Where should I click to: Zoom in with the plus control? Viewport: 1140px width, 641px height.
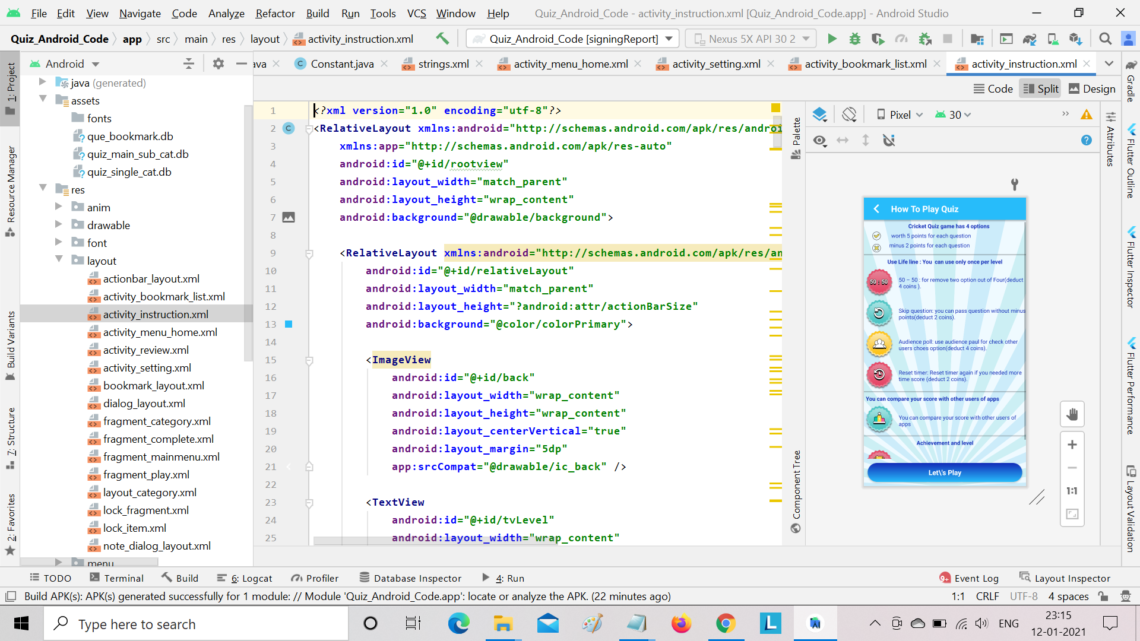[1072, 444]
